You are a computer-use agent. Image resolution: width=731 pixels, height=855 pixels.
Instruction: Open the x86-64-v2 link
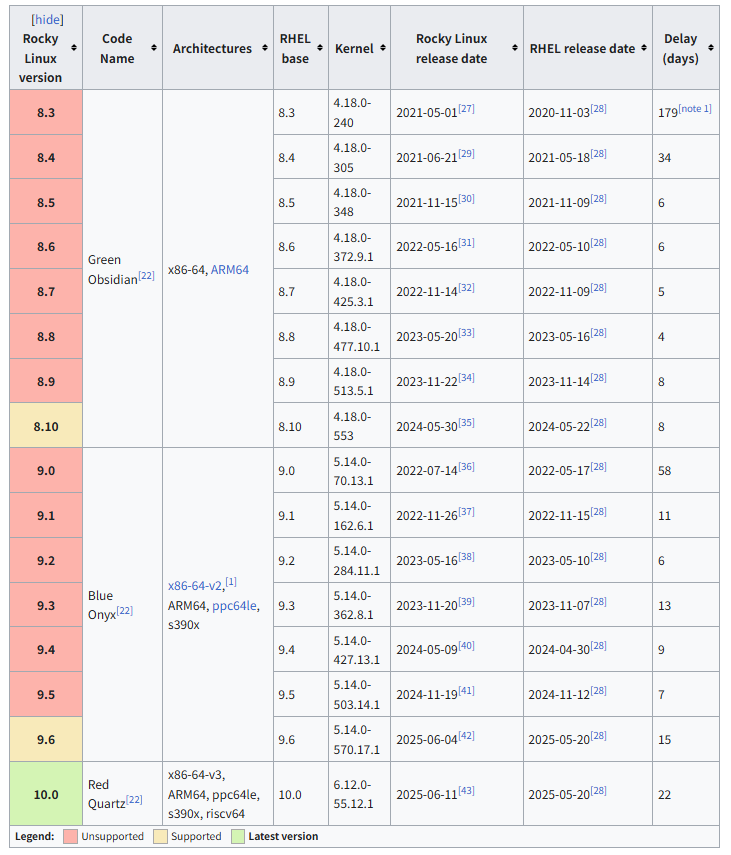pyautogui.click(x=195, y=586)
